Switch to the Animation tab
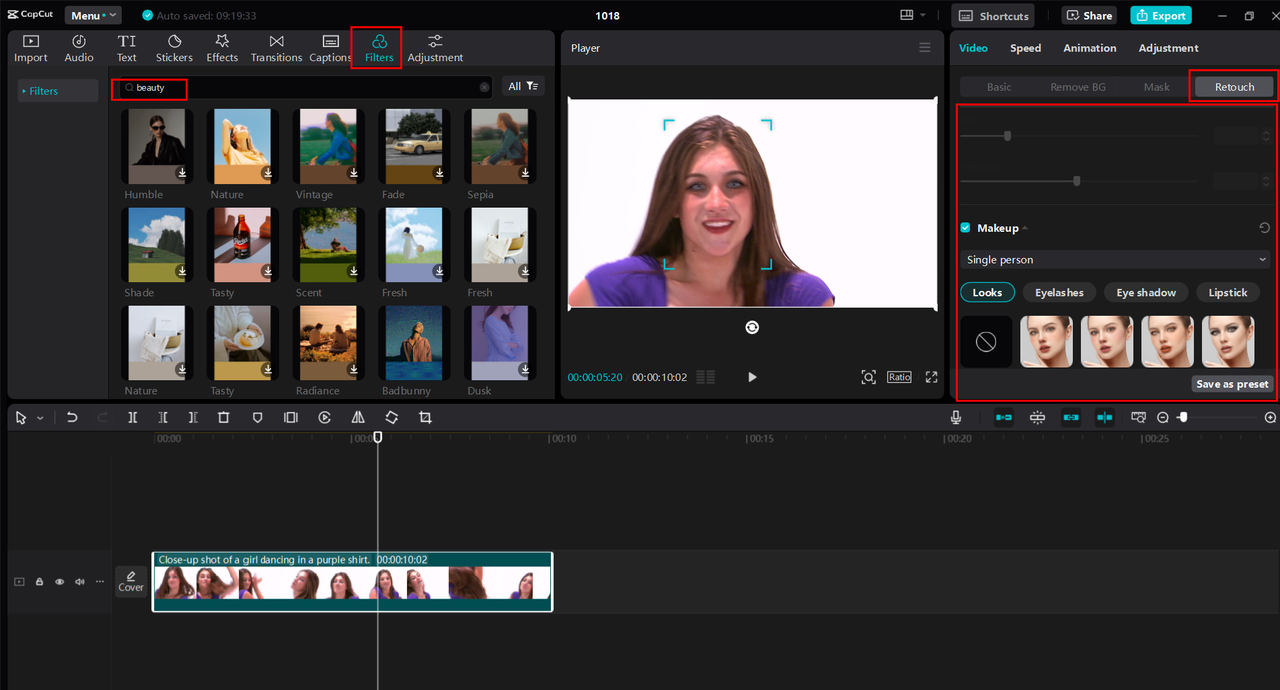 pyautogui.click(x=1089, y=48)
